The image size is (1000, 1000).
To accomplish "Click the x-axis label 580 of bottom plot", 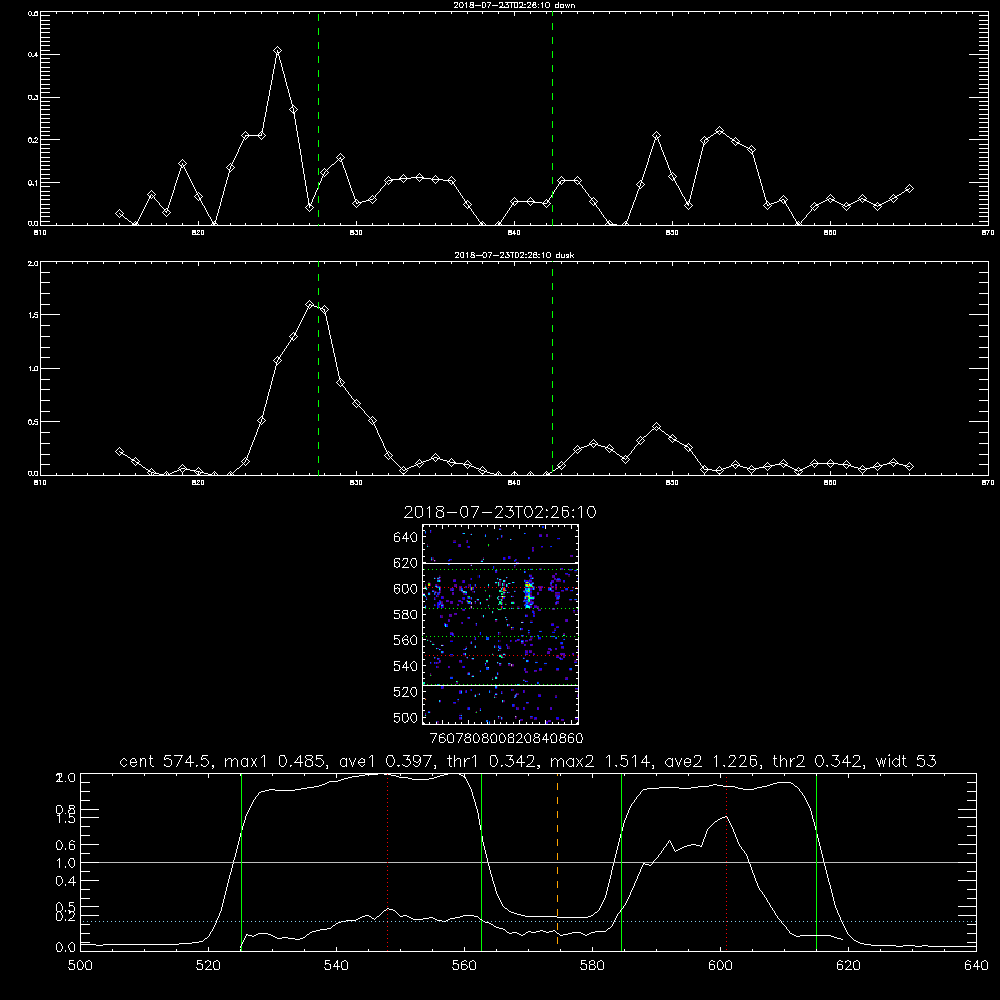I will 592,966.
